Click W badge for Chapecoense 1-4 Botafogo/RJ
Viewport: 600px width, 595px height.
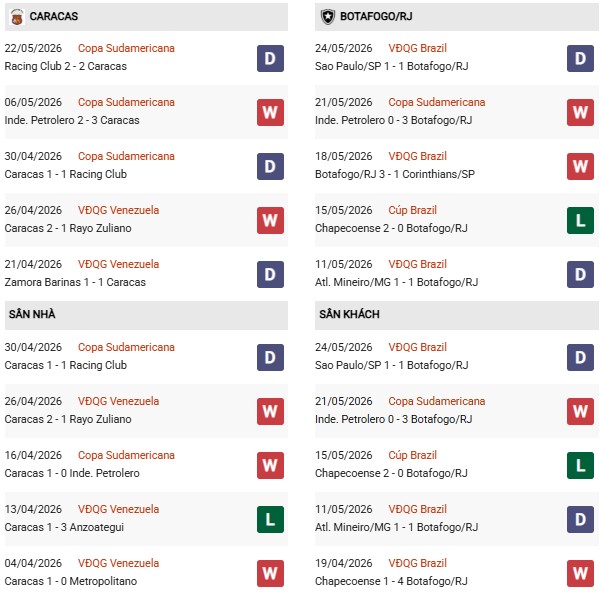580,573
